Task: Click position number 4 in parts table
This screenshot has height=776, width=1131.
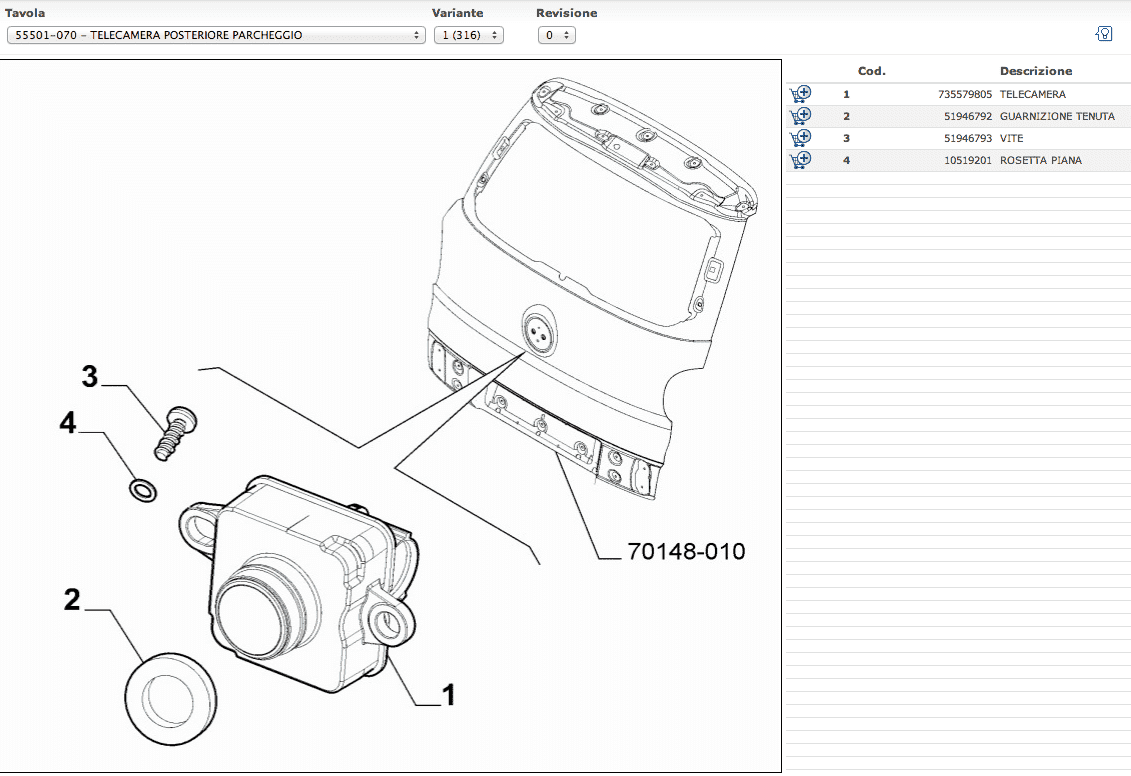Action: coord(846,160)
